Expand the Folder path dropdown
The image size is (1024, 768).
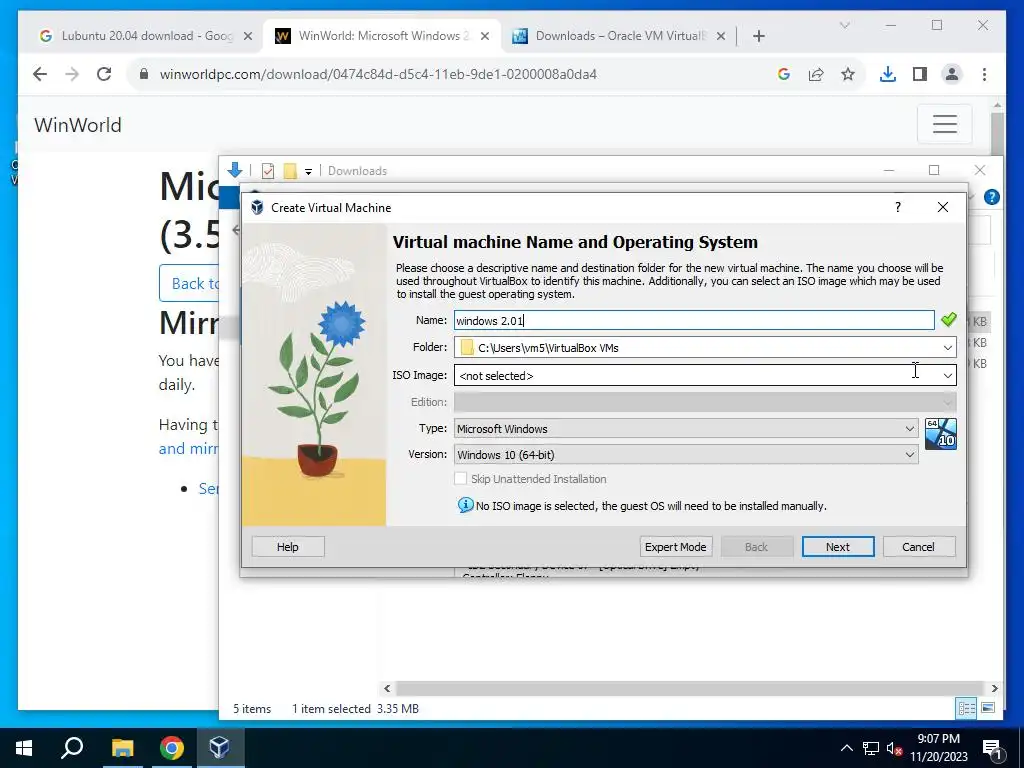pos(947,347)
